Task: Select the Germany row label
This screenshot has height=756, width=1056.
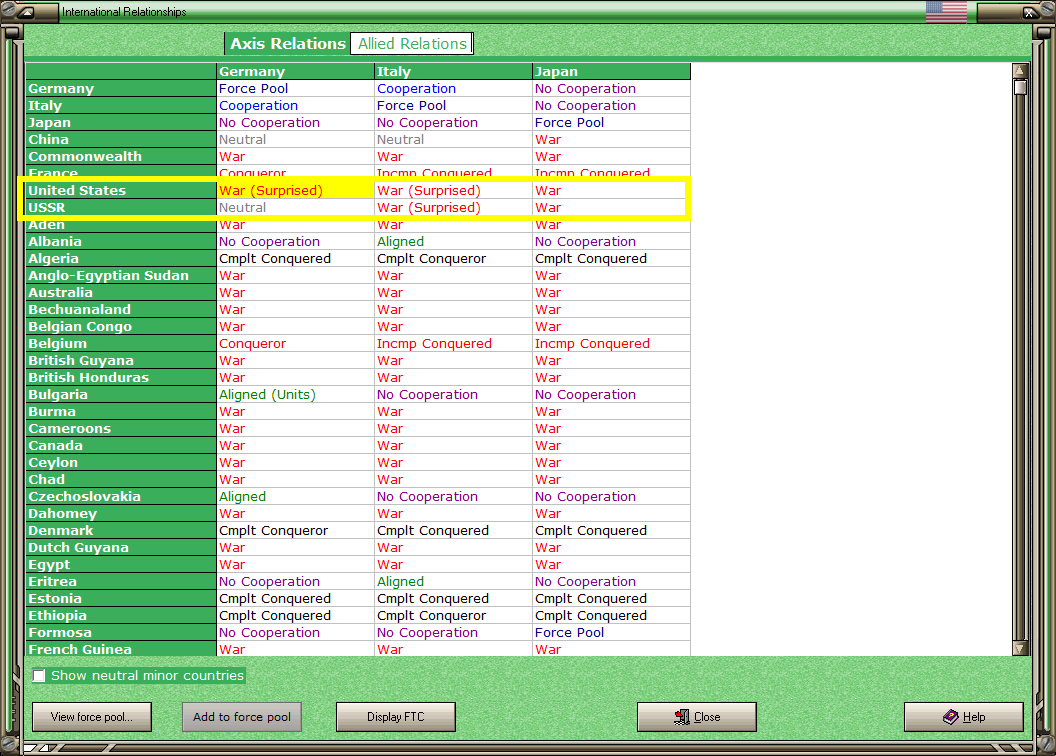Action: (x=121, y=88)
